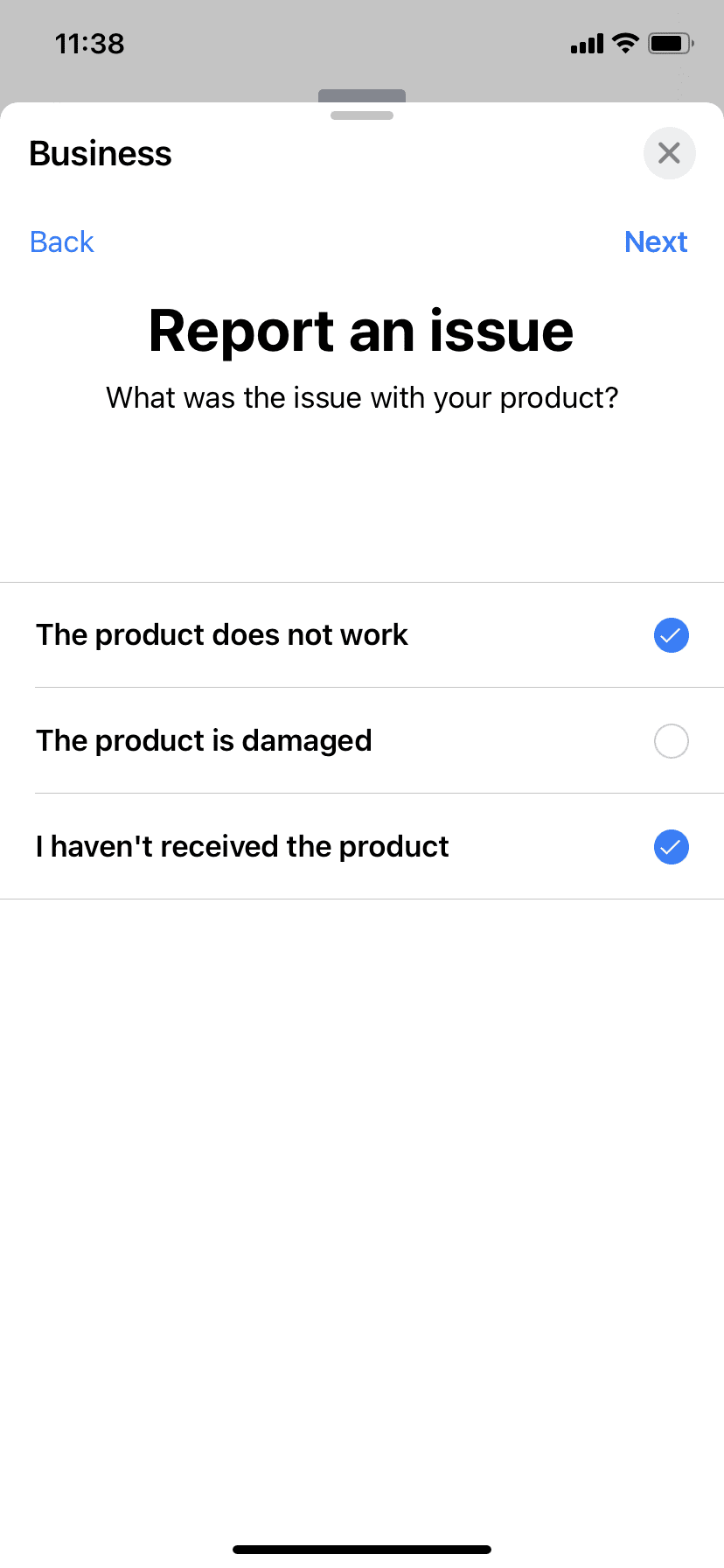The height and width of the screenshot is (1568, 724).
Task: Select "I haven't received the product" label
Action: click(x=242, y=847)
